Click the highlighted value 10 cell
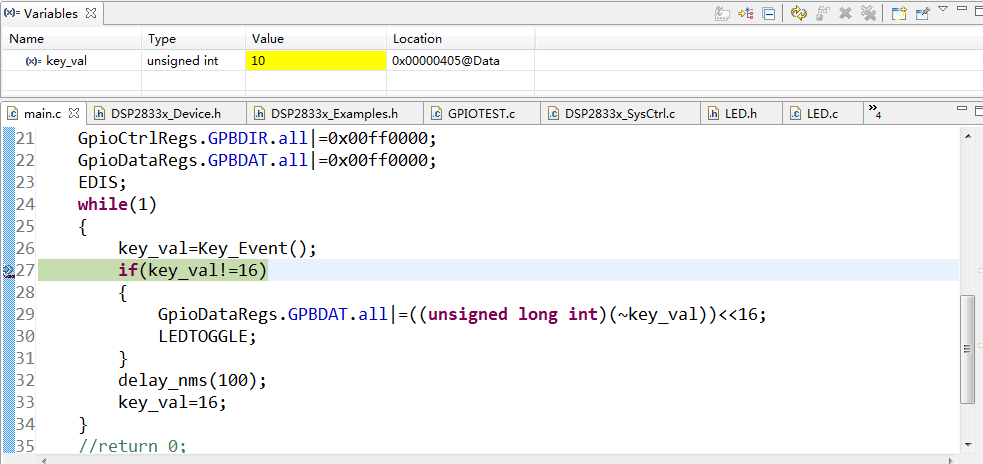Screen dimensions: 983x464 click(x=316, y=61)
